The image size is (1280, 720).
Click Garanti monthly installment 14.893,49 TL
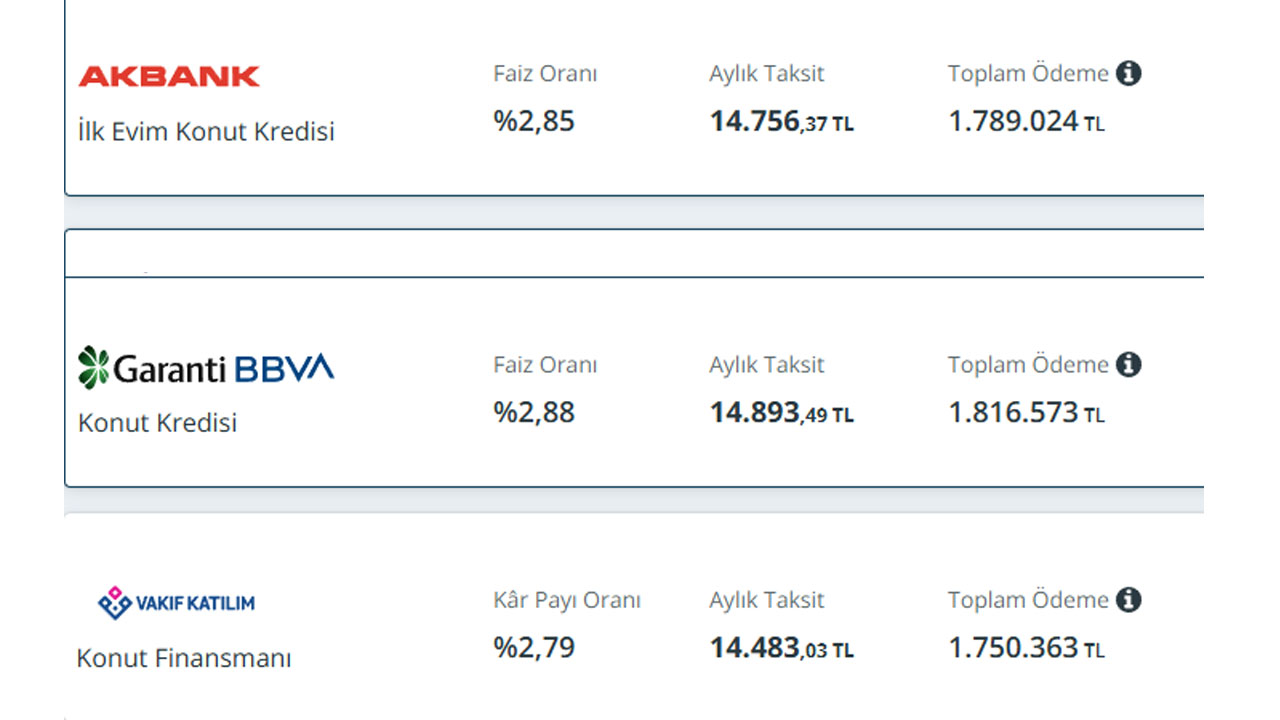[x=782, y=413]
